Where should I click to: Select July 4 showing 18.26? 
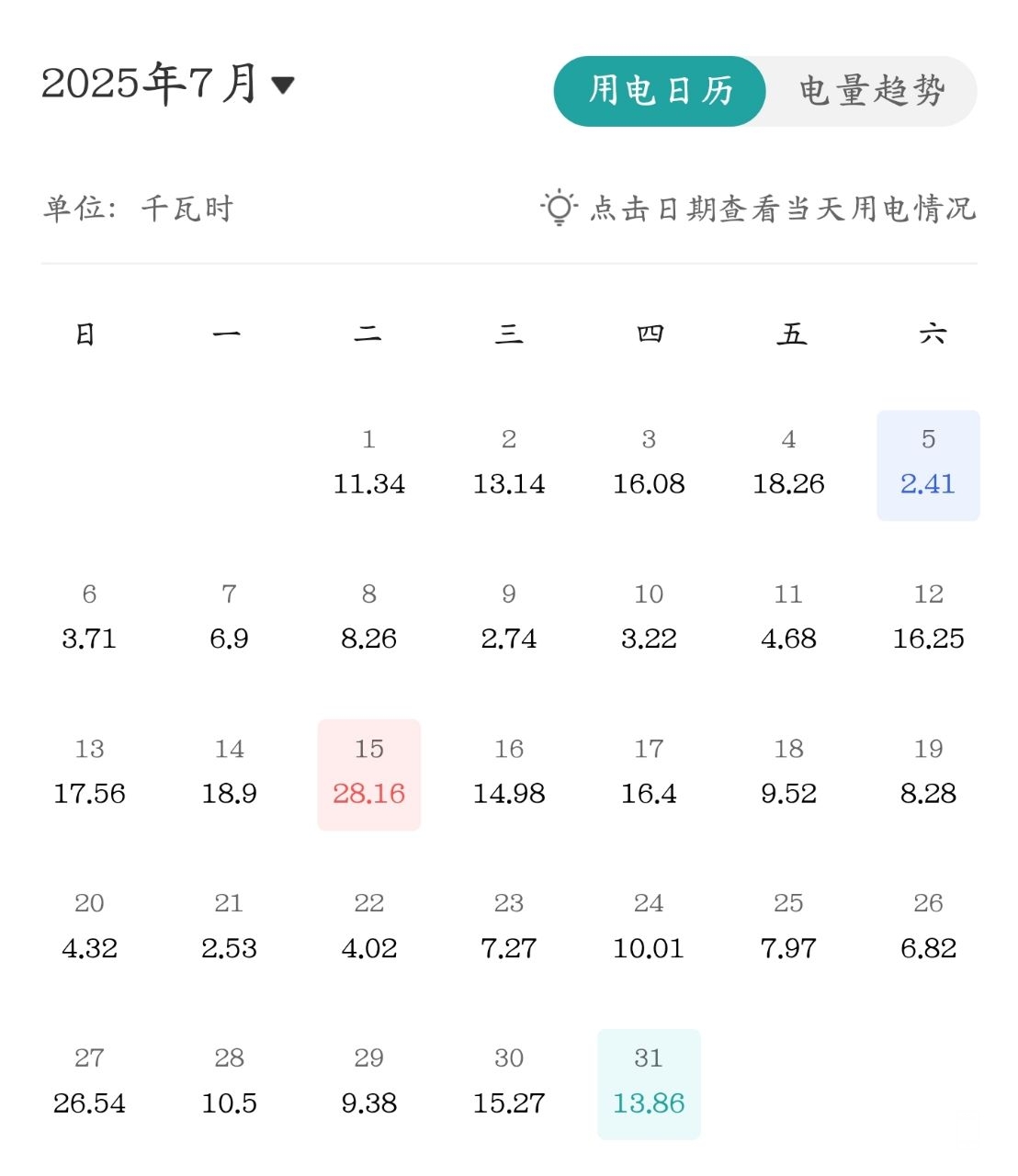[788, 466]
